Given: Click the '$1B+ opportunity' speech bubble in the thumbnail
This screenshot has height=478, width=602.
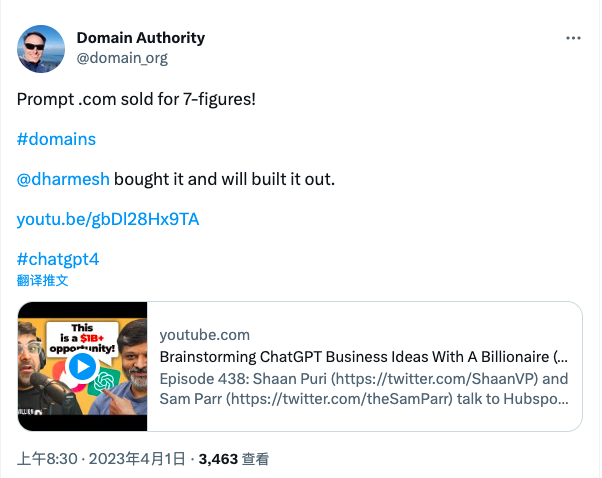Looking at the screenshot, I should tap(82, 339).
